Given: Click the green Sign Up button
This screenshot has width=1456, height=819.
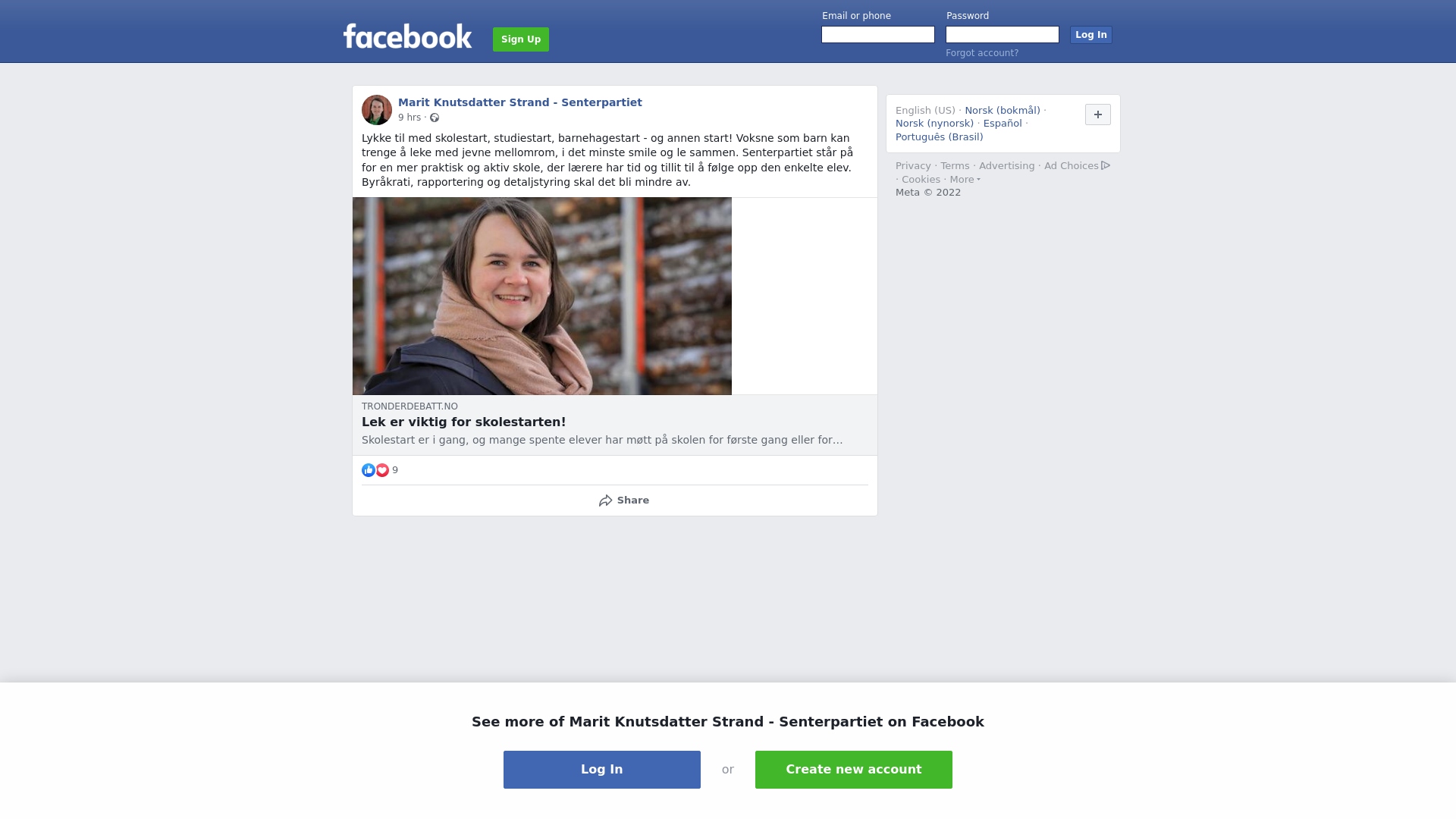Looking at the screenshot, I should (521, 39).
